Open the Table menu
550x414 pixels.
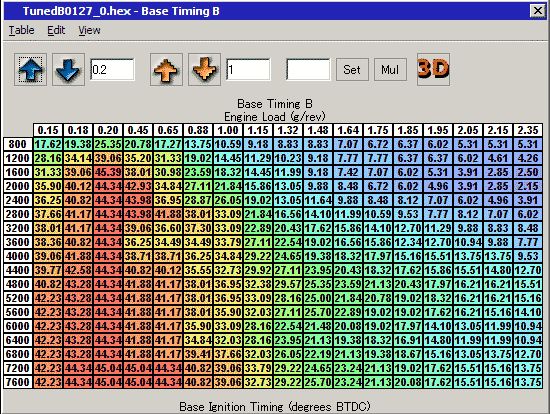[21, 31]
